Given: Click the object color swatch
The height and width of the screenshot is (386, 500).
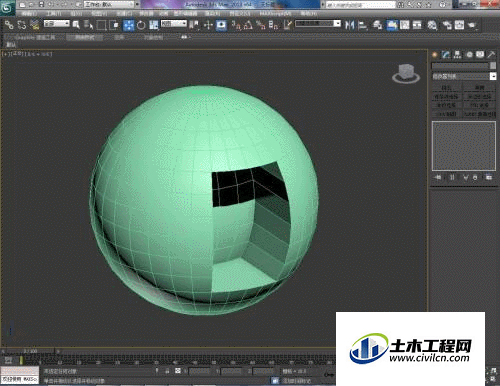Looking at the screenshot, I should [493, 66].
